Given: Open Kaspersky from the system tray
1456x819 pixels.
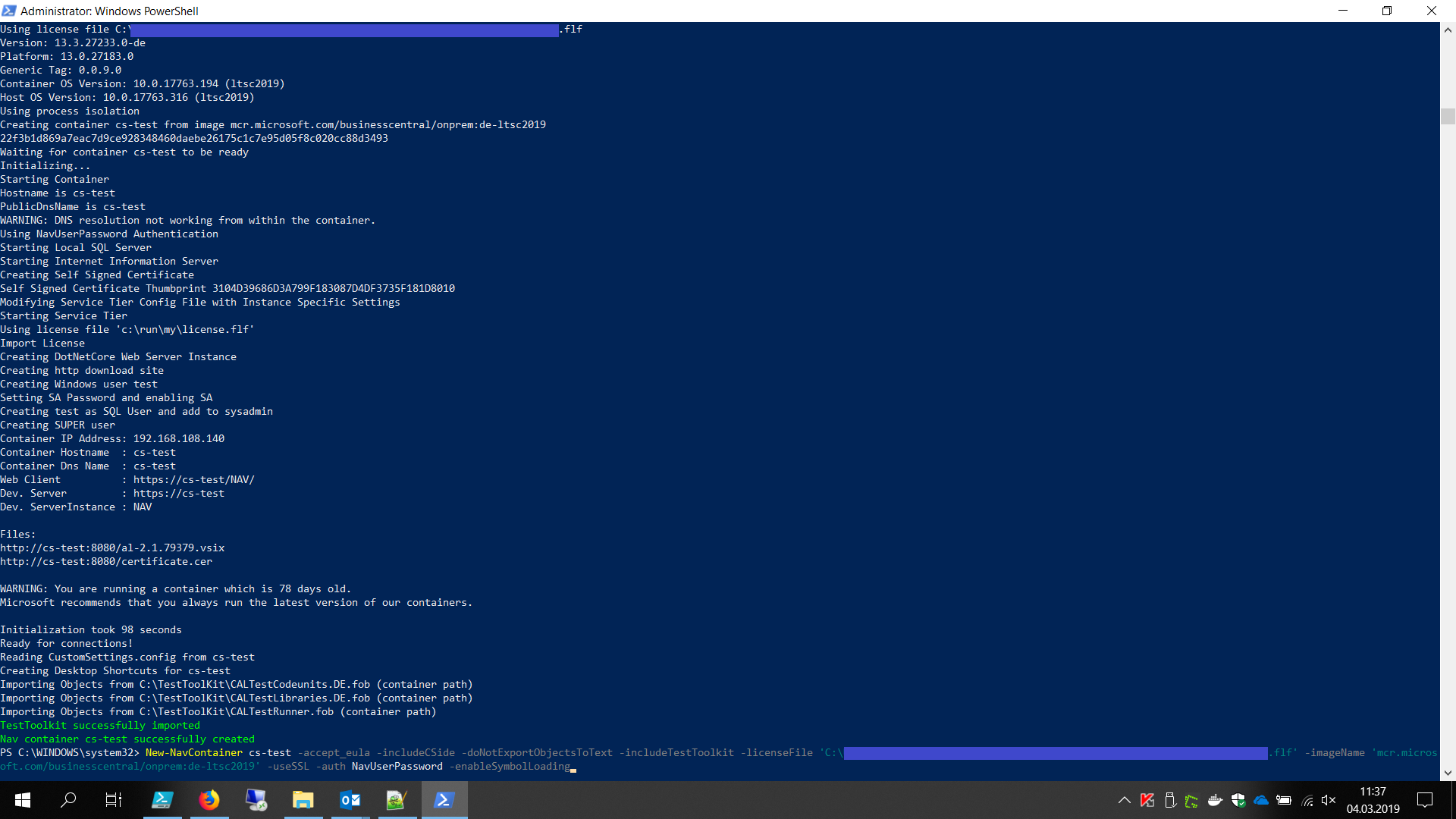Looking at the screenshot, I should point(1147,800).
